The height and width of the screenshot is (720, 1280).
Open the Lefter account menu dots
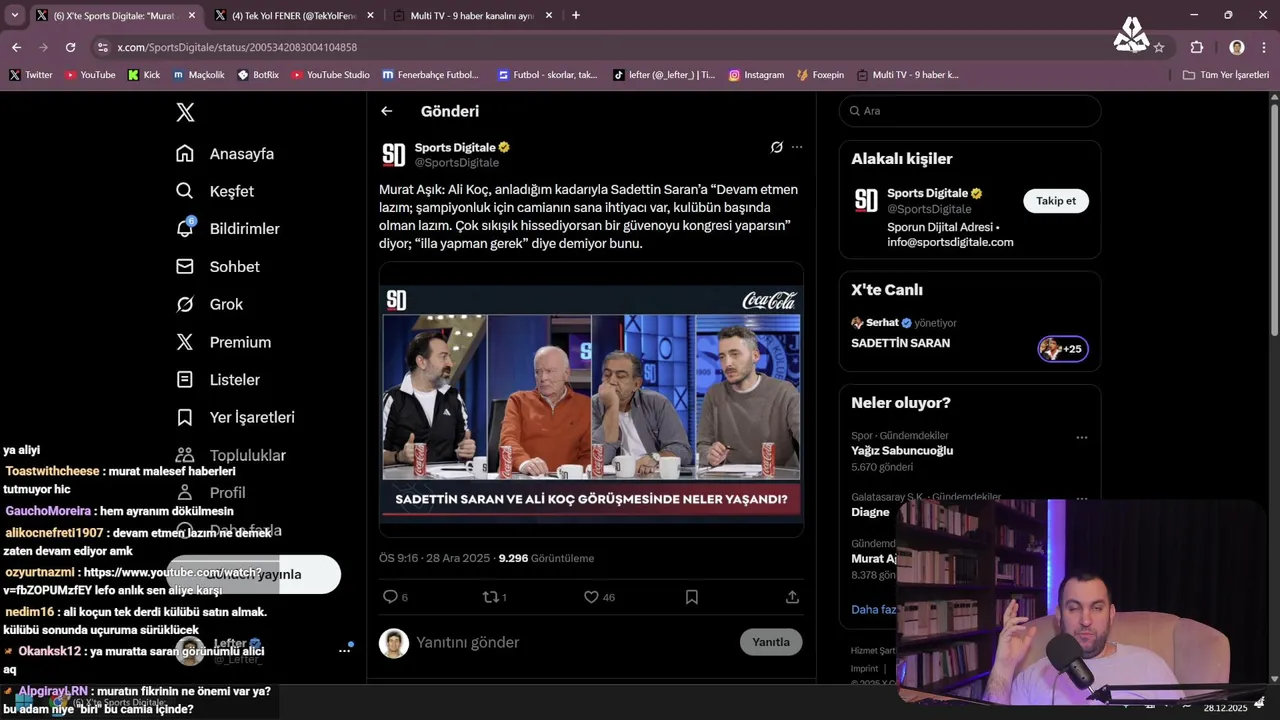click(x=344, y=650)
